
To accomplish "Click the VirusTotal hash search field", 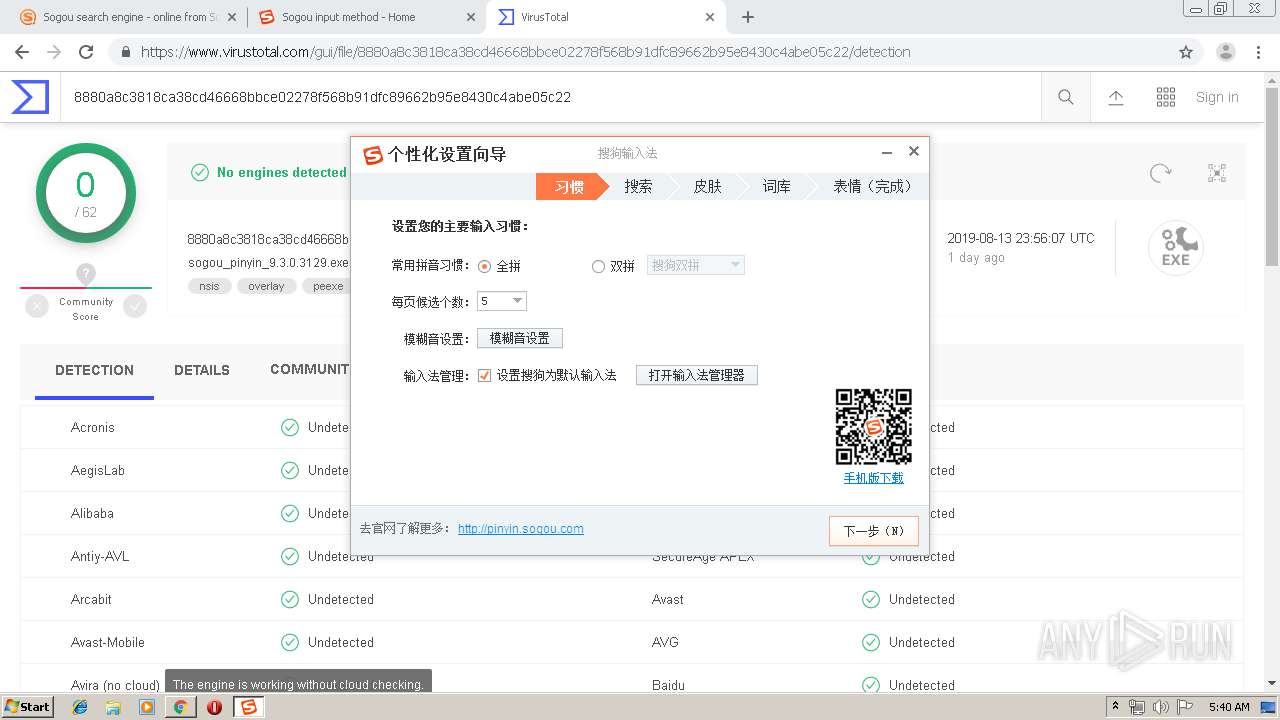I will pos(550,97).
